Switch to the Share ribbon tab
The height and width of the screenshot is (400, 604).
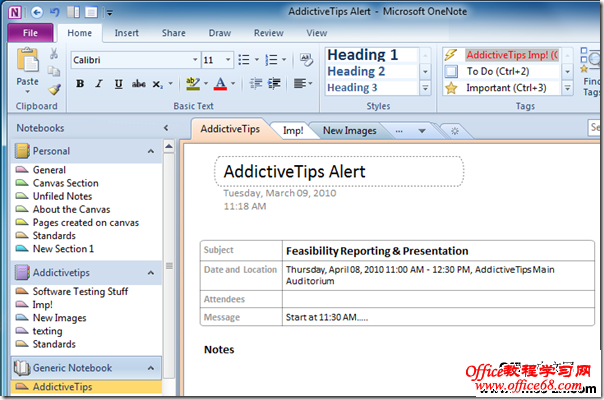[x=173, y=33]
